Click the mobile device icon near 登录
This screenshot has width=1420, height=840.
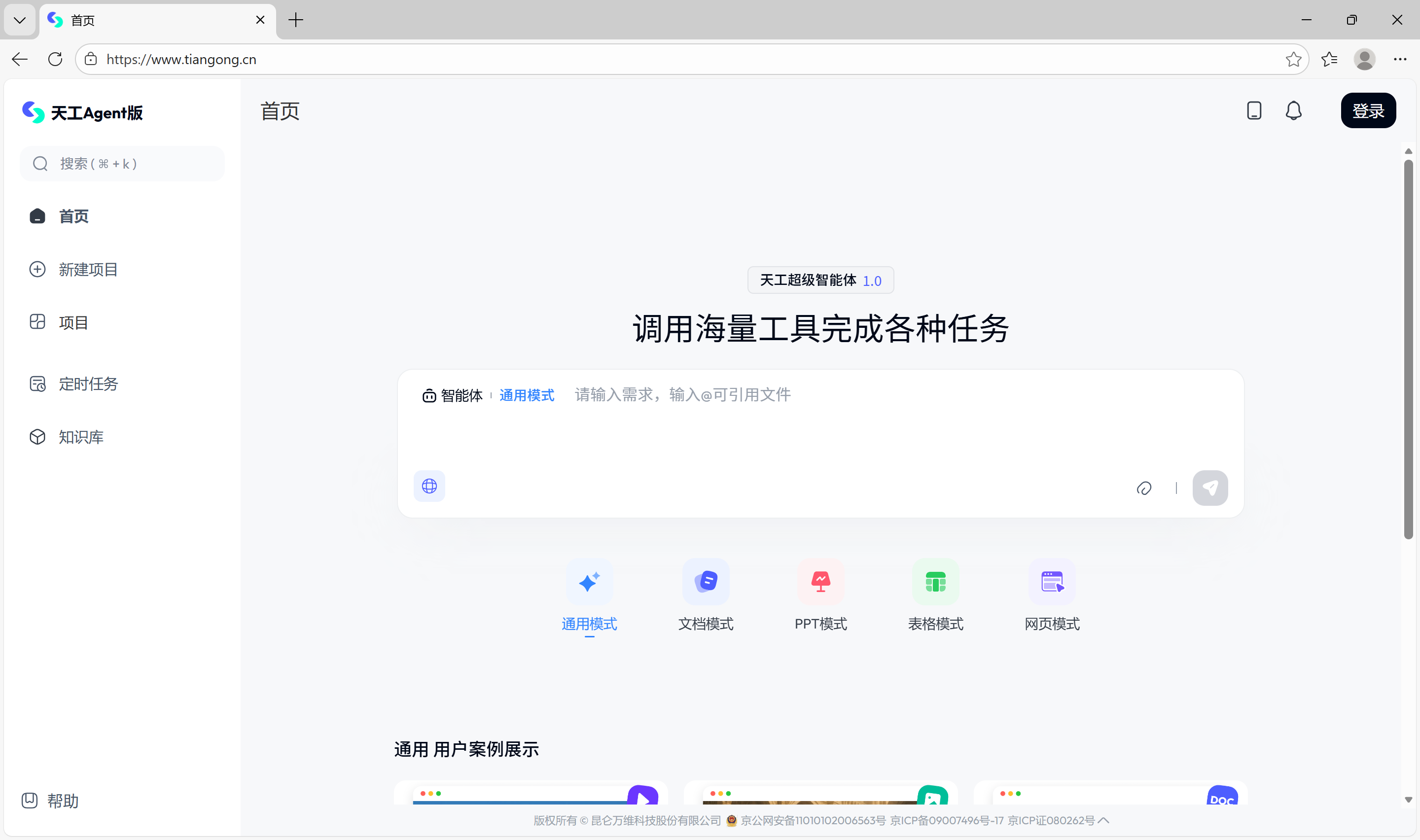coord(1254,110)
